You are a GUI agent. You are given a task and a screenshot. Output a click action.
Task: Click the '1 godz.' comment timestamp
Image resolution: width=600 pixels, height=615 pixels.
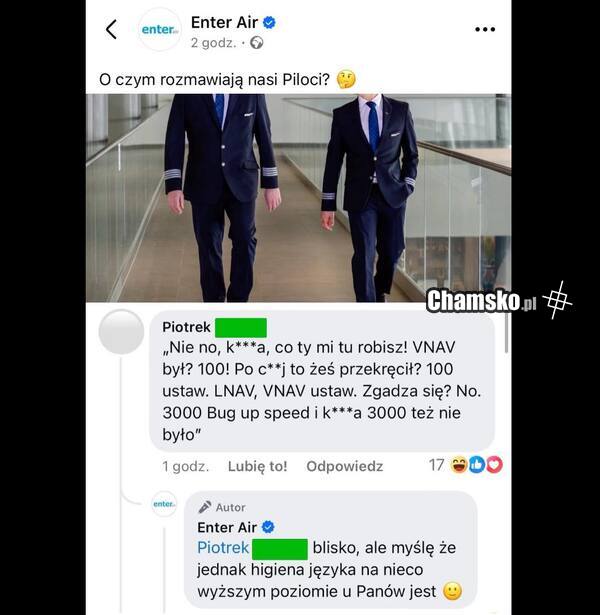pyautogui.click(x=185, y=466)
